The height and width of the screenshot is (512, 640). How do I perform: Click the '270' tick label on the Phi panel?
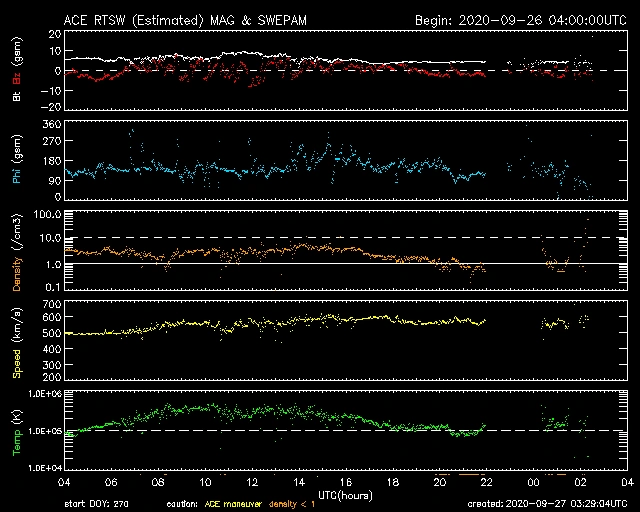[x=52, y=141]
